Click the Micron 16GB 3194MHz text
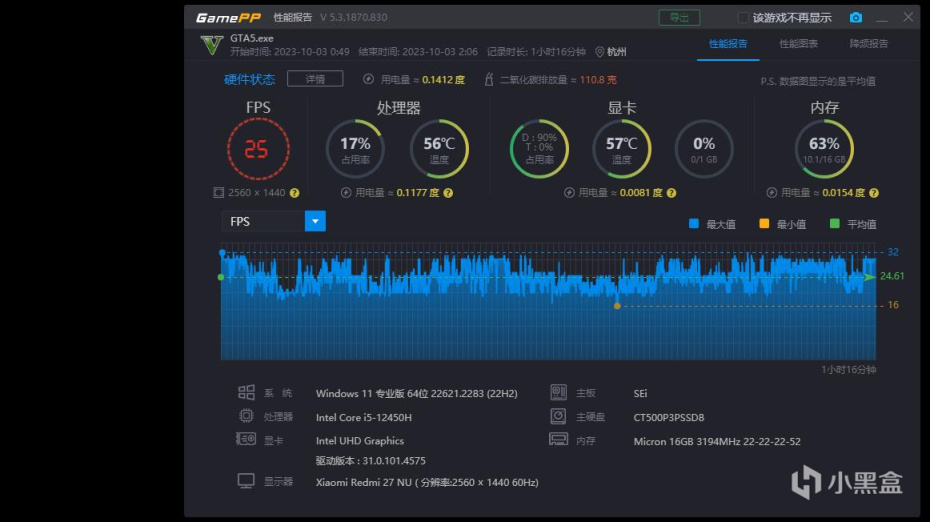 (717, 441)
